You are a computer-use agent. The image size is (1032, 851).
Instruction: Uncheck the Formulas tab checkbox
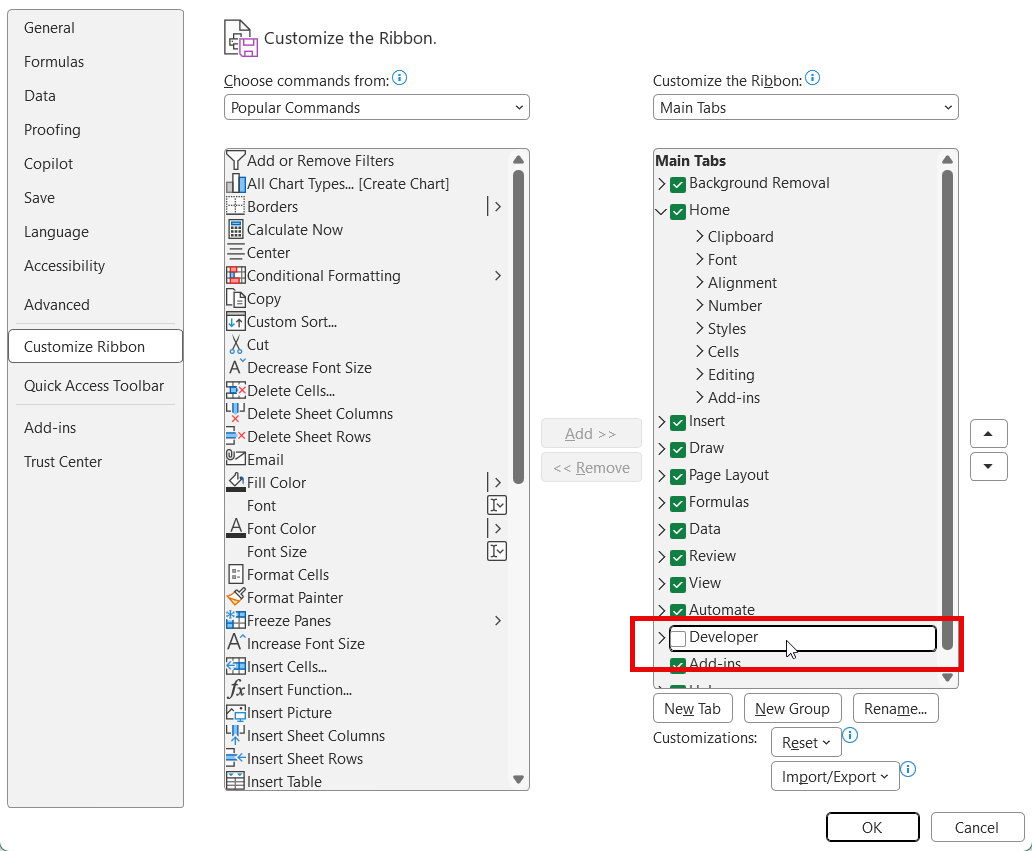(x=678, y=503)
